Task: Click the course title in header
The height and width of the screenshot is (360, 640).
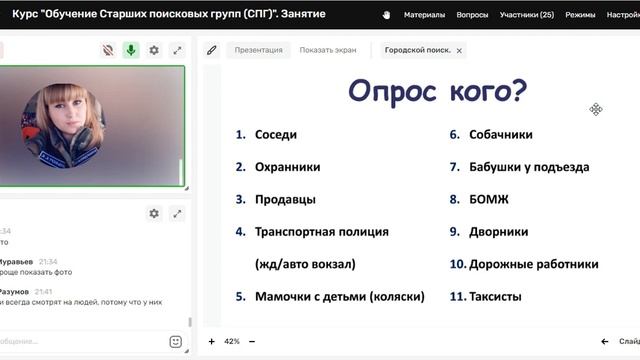Action: tap(169, 14)
